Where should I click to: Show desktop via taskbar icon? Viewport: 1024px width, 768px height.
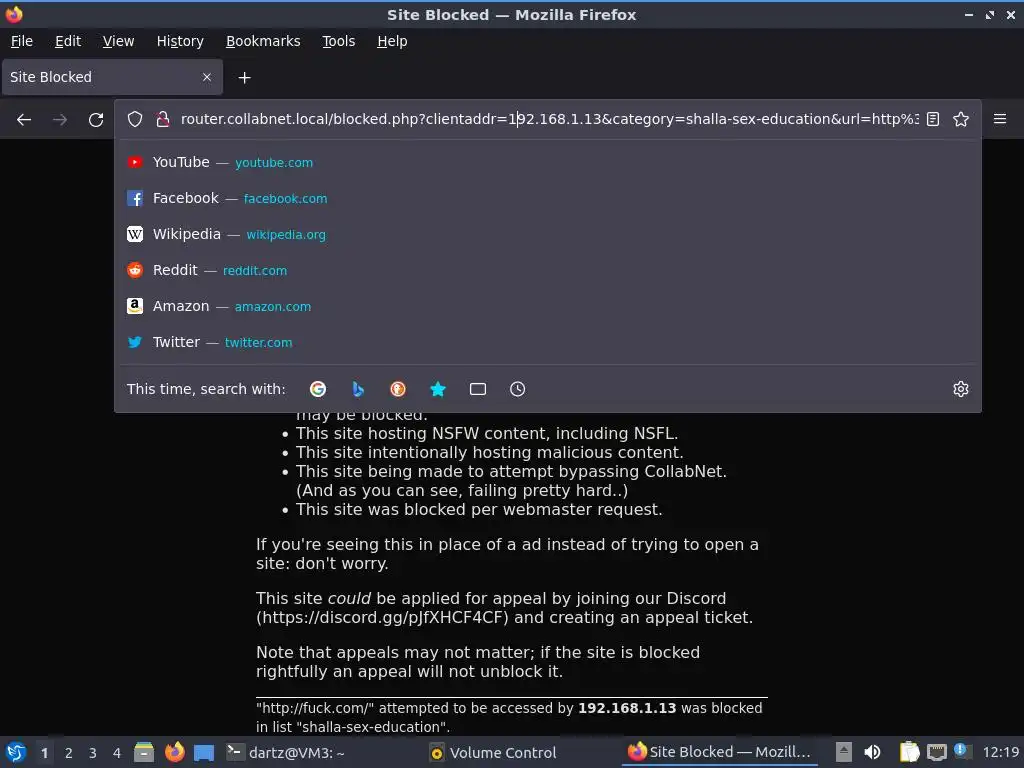(x=204, y=752)
